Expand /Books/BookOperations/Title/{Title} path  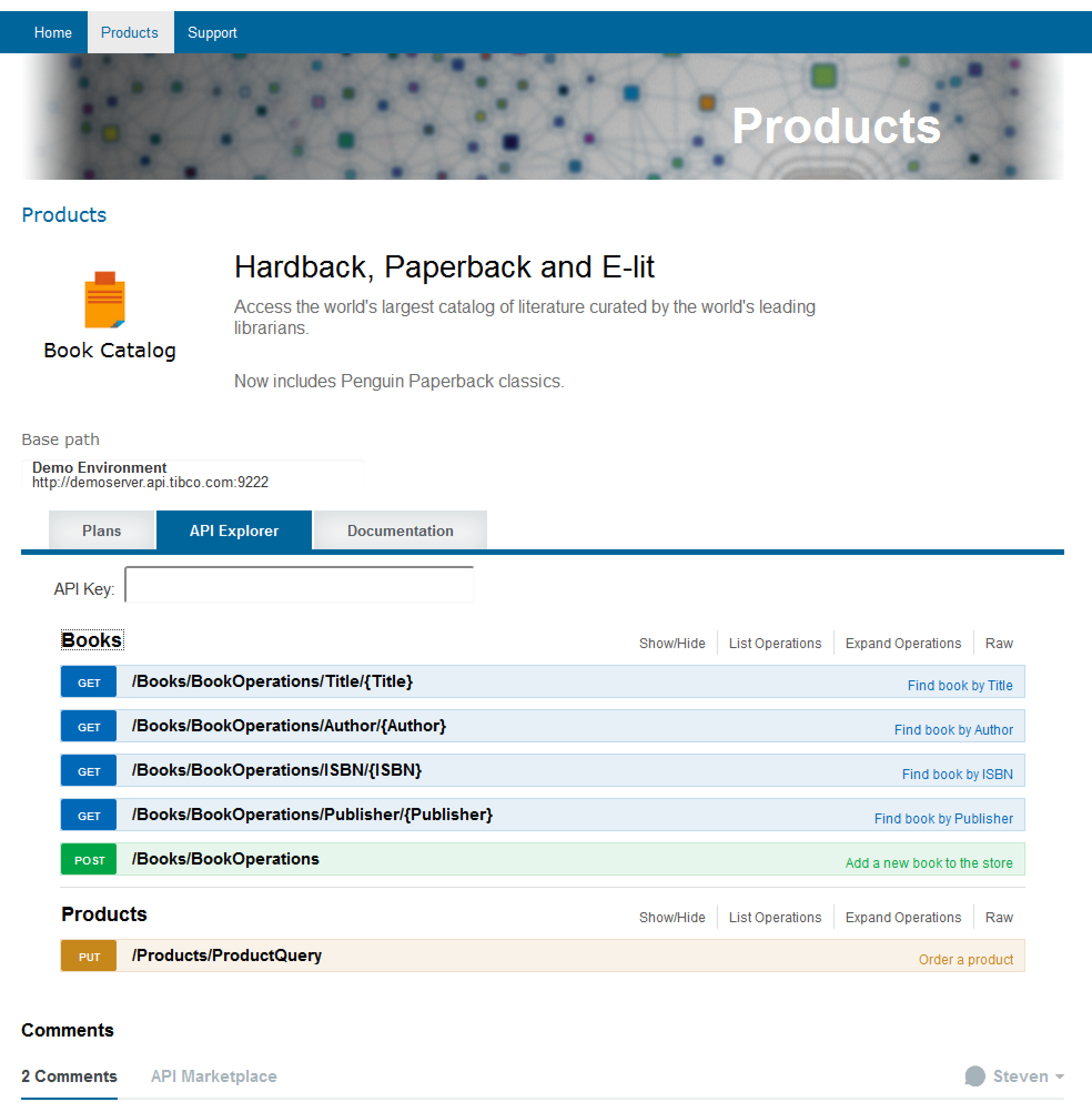272,681
